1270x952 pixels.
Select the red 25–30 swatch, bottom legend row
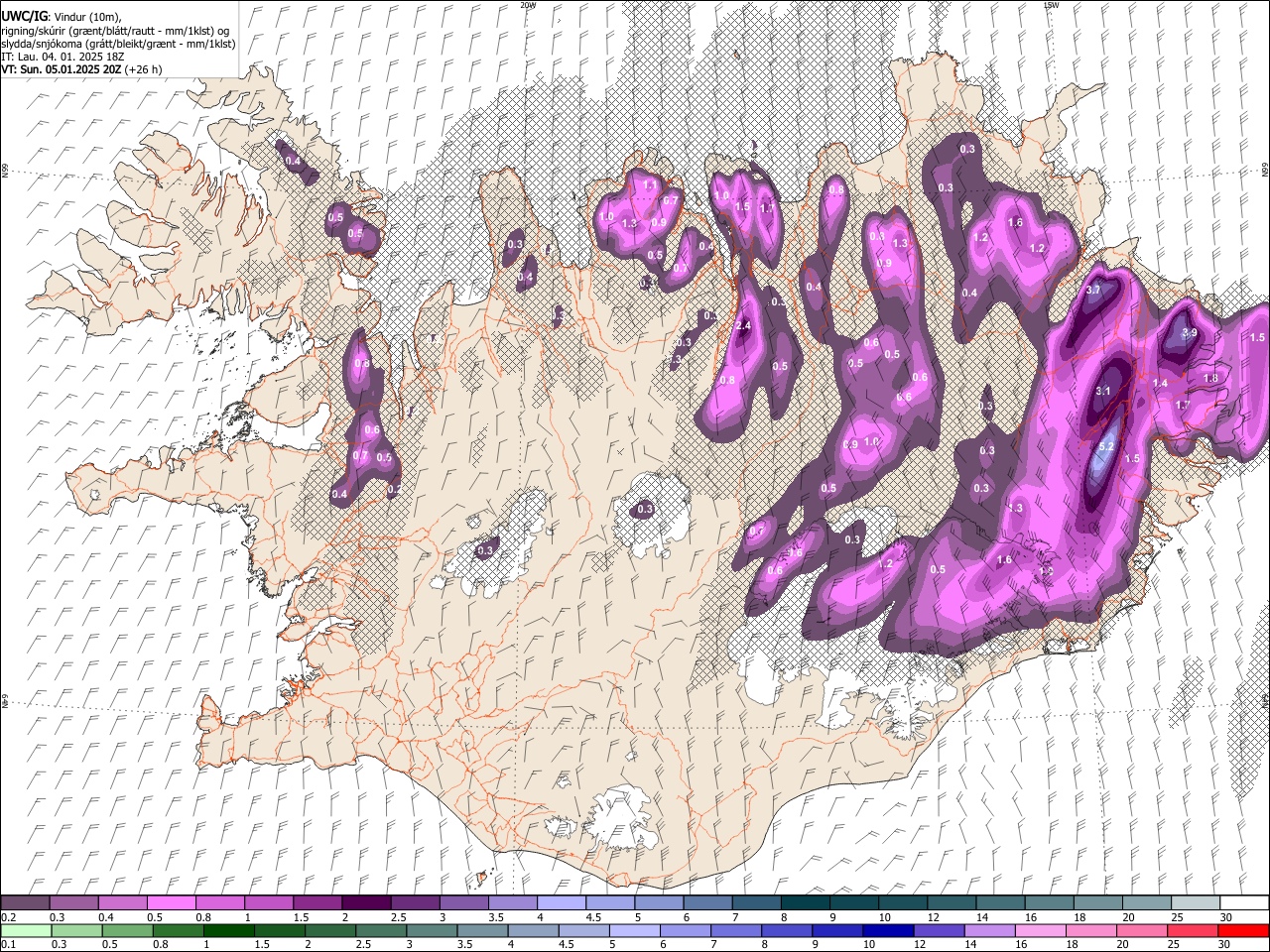tap(1192, 931)
